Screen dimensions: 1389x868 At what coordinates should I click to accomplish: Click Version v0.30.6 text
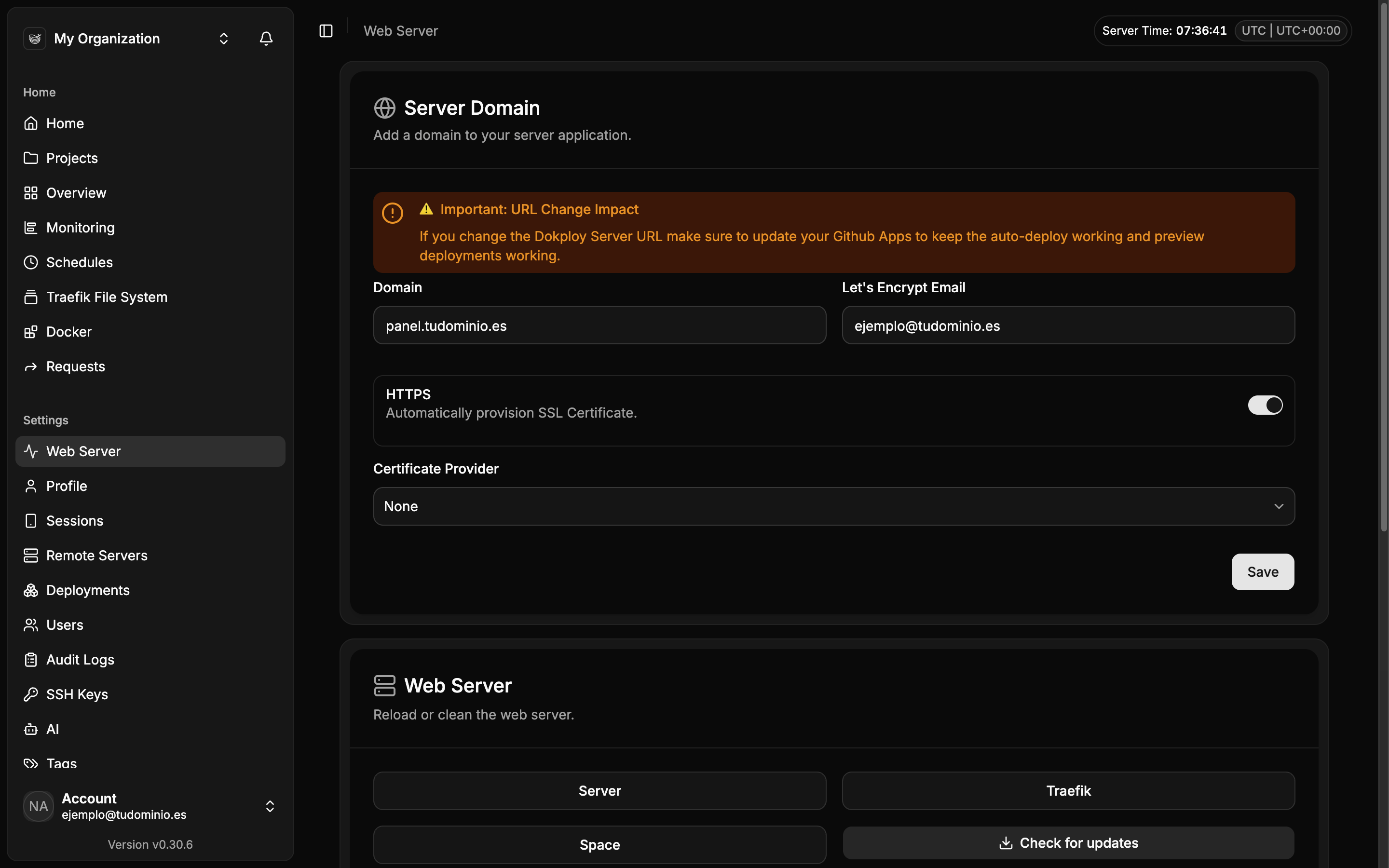tap(150, 844)
